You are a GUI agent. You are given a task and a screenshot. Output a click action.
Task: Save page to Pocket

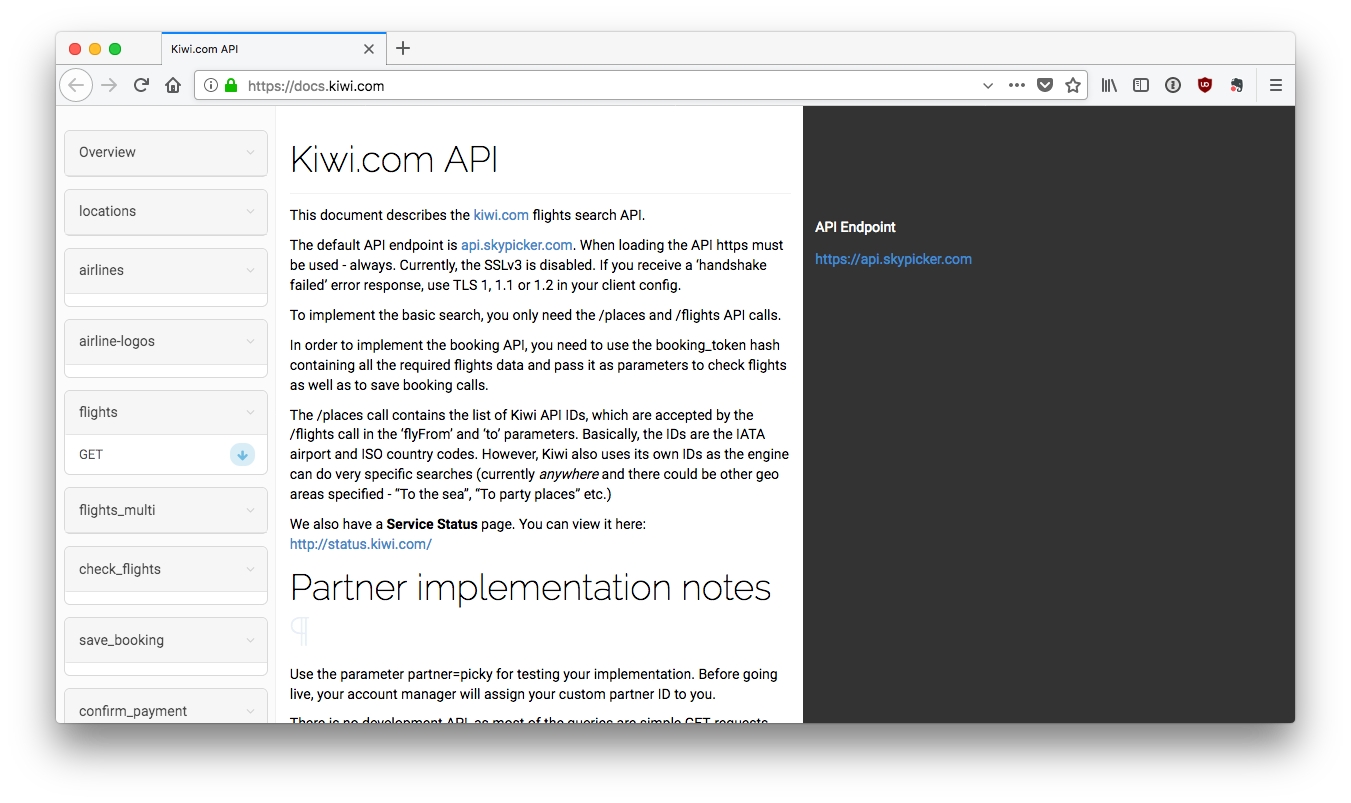point(1045,86)
